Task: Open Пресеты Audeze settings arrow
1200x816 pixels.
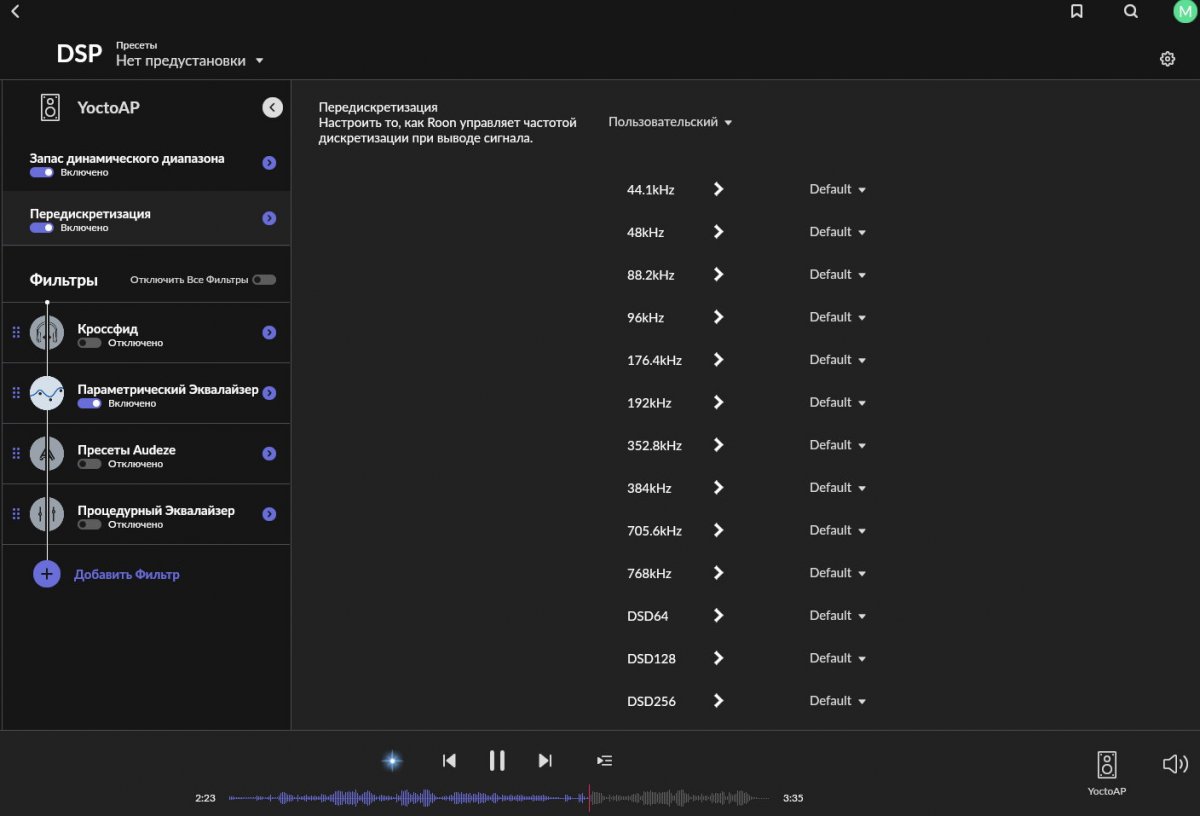Action: [x=269, y=454]
